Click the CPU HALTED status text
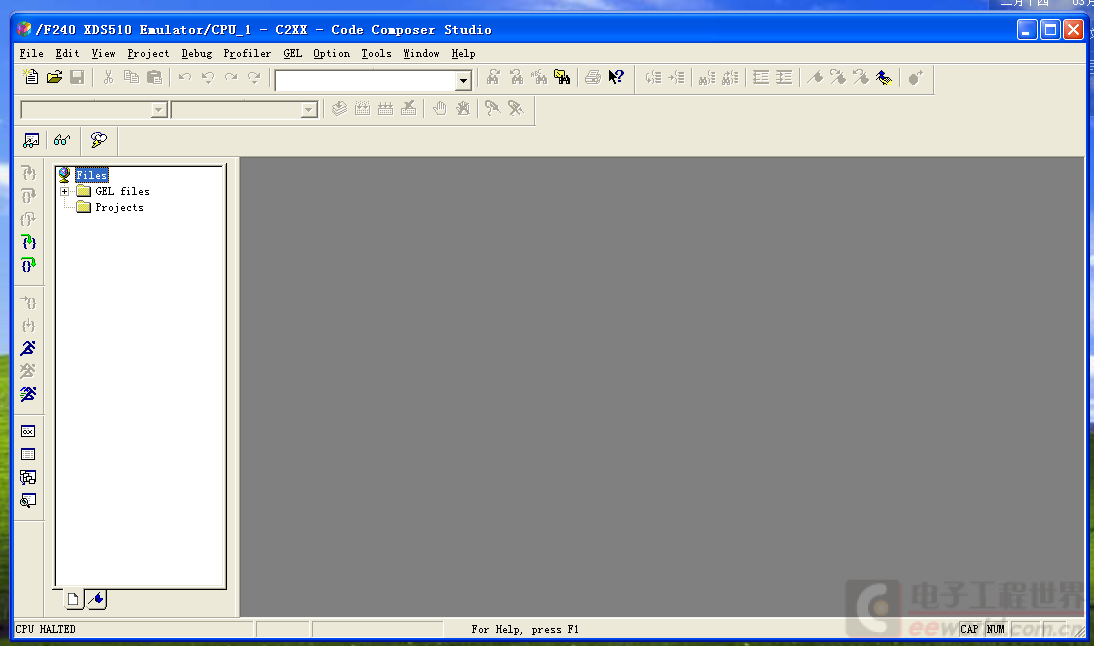 click(x=45, y=629)
